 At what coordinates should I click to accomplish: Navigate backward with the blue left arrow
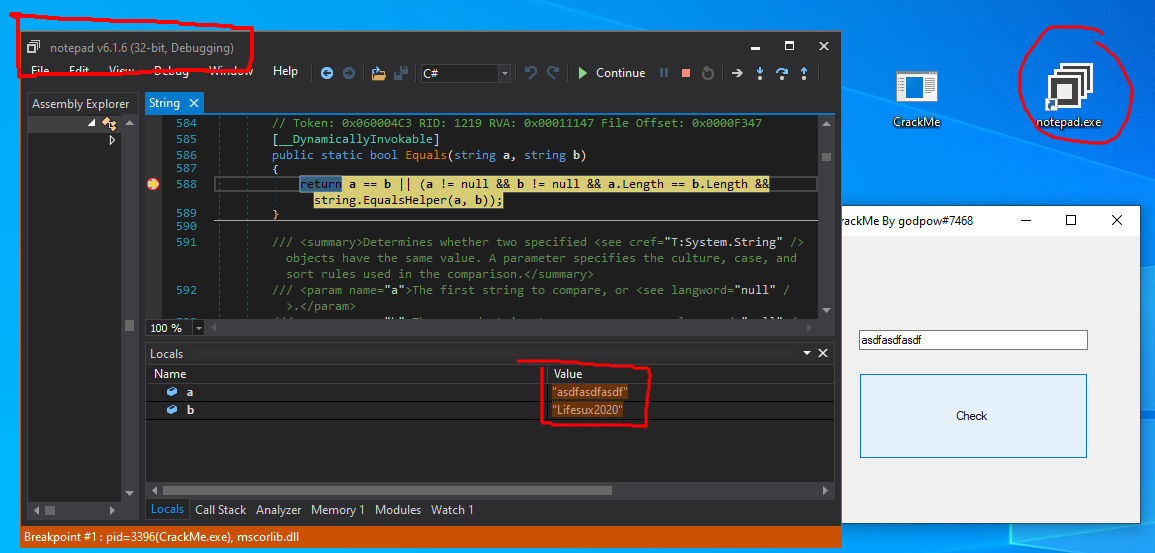pyautogui.click(x=327, y=73)
